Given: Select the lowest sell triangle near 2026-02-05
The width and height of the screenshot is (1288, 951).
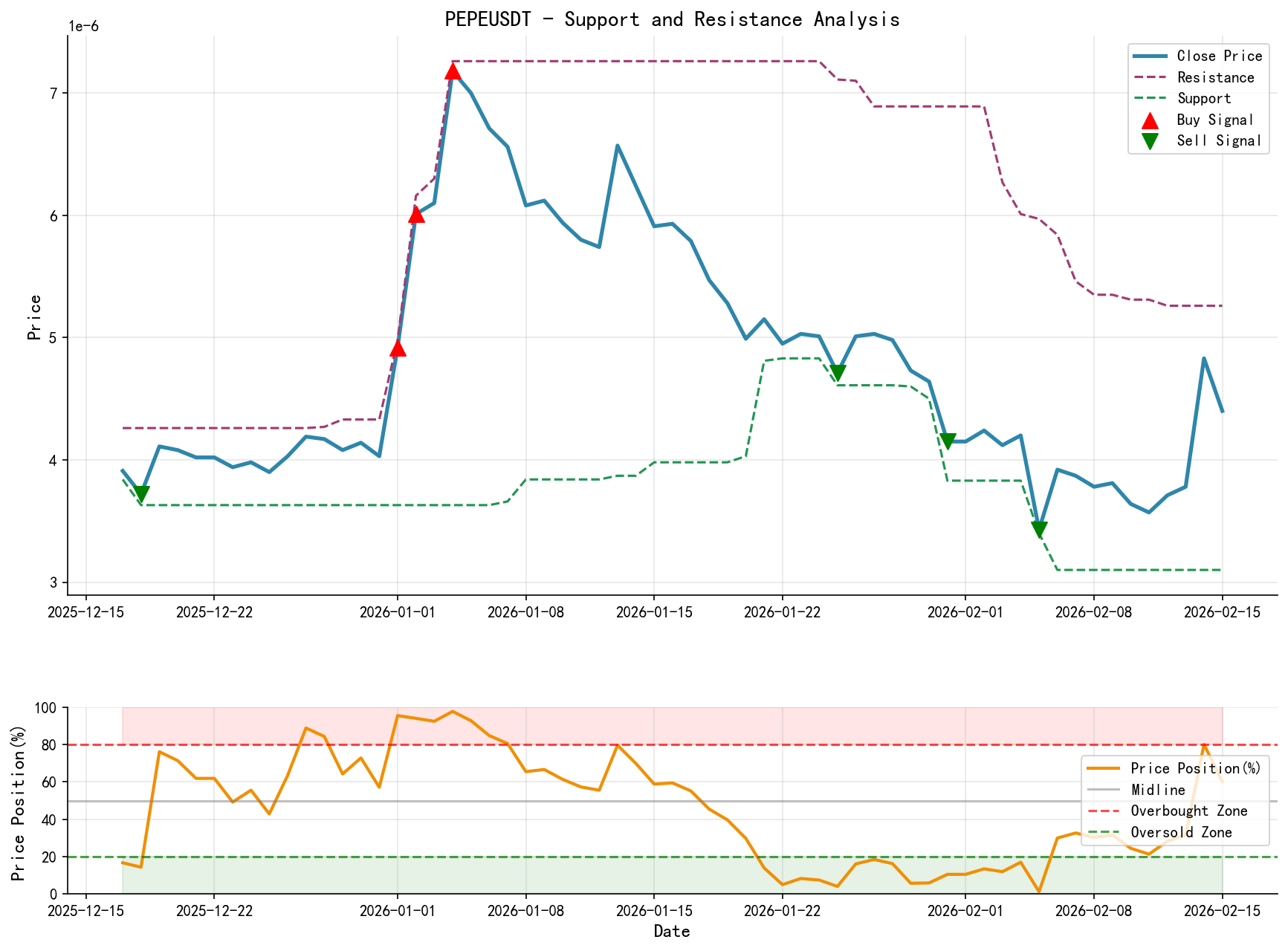Looking at the screenshot, I should pos(1040,528).
